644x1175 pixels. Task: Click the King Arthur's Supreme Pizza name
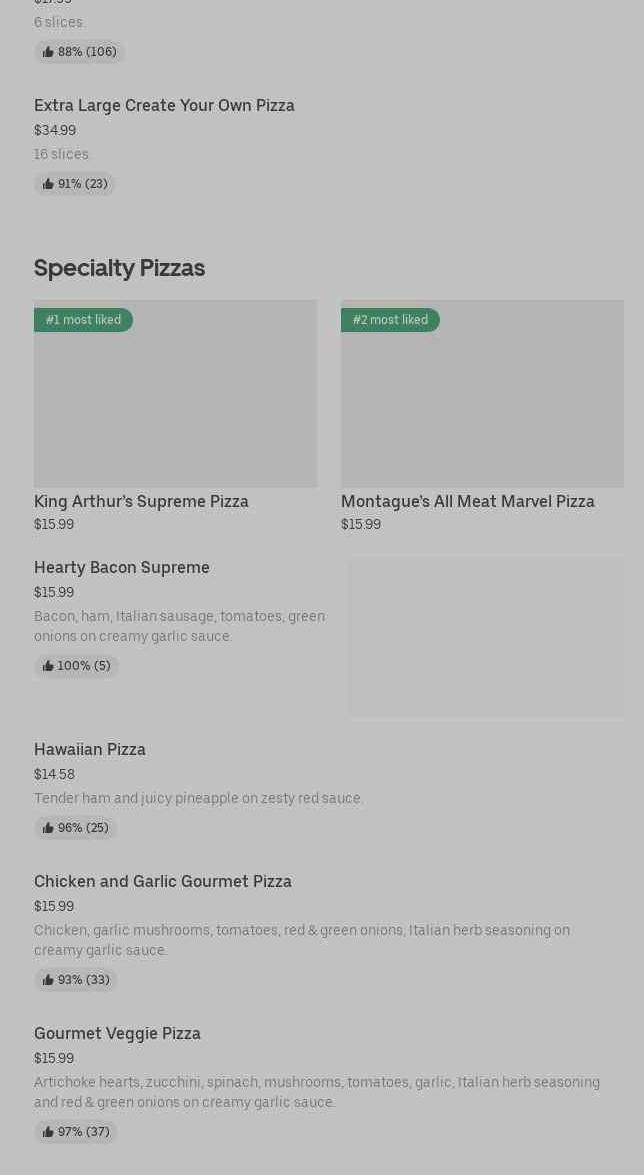coord(141,501)
